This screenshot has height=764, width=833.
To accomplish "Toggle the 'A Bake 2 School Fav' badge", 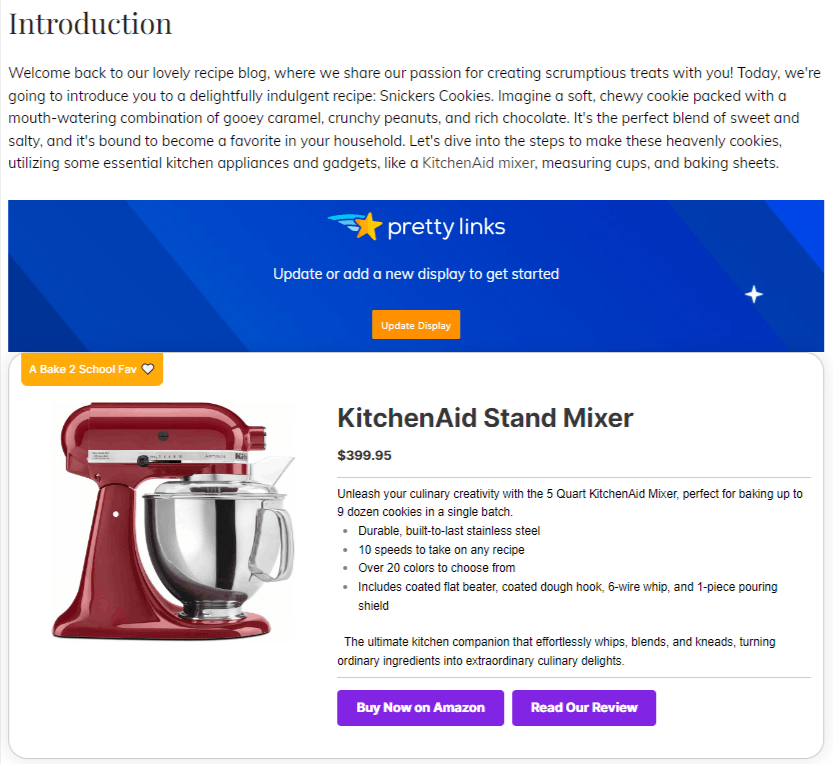I will [91, 368].
